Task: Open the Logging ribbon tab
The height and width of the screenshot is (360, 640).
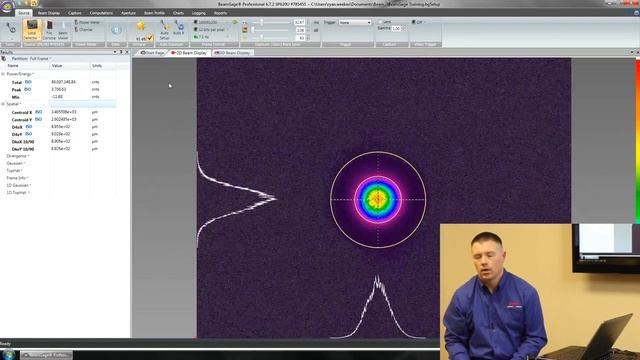Action: [x=199, y=13]
